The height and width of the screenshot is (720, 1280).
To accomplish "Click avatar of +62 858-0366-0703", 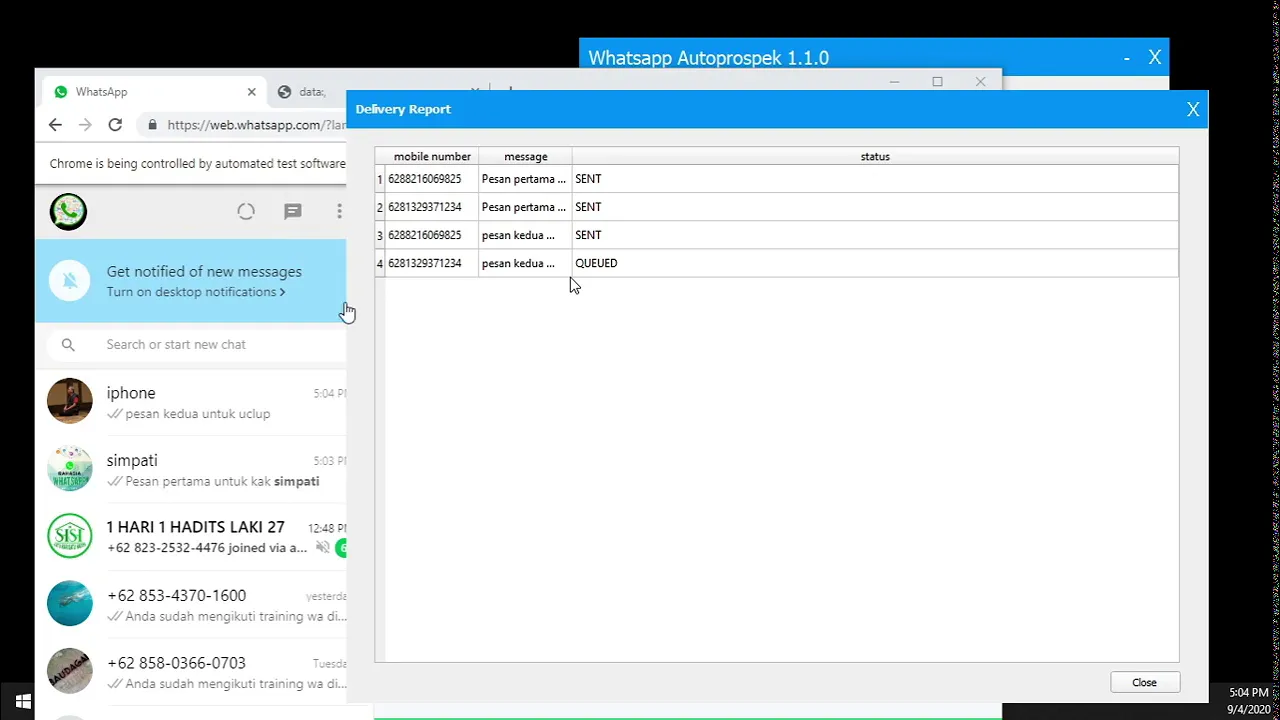I will pos(70,671).
